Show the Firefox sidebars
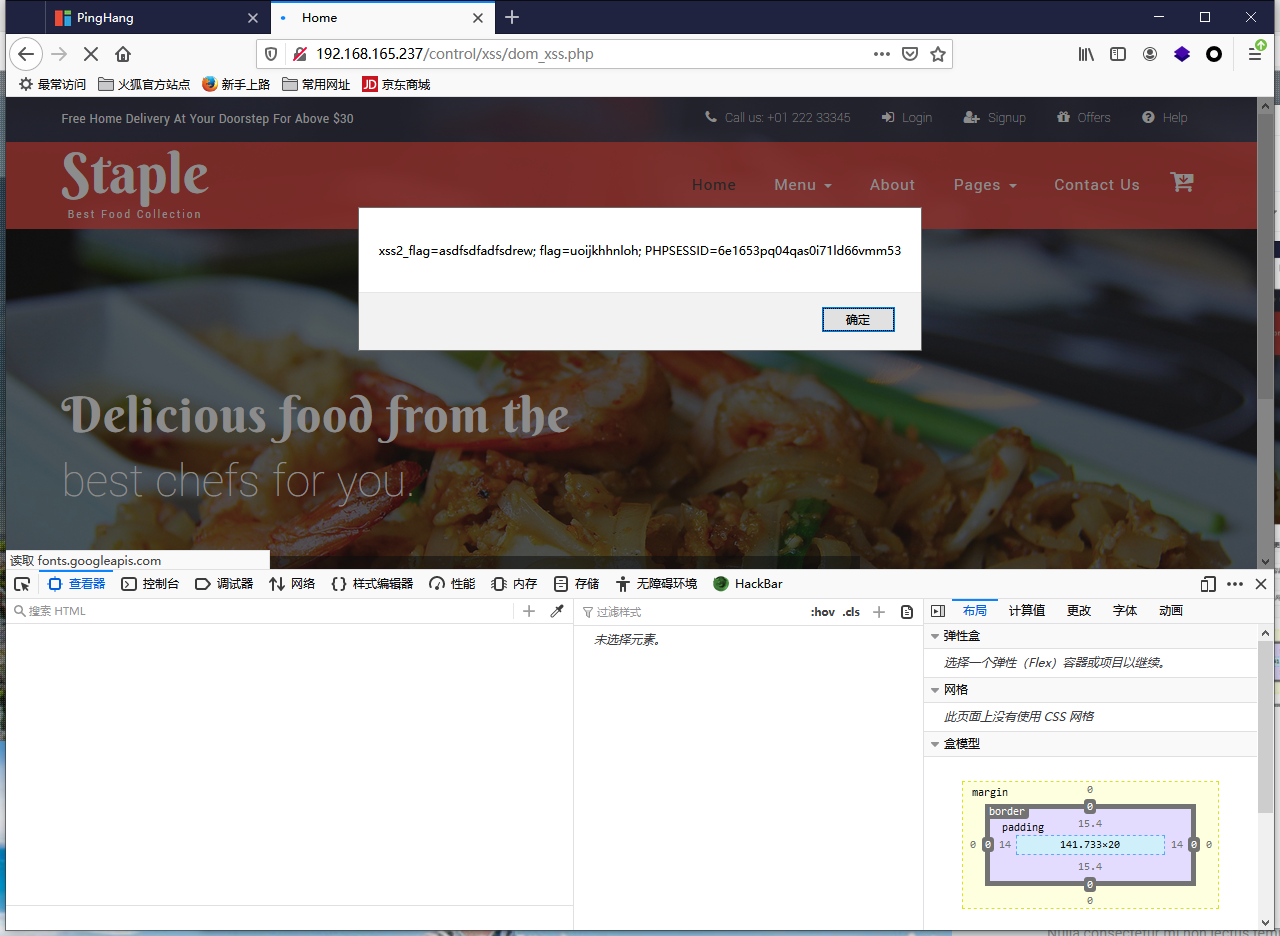This screenshot has height=936, width=1280. point(1118,54)
